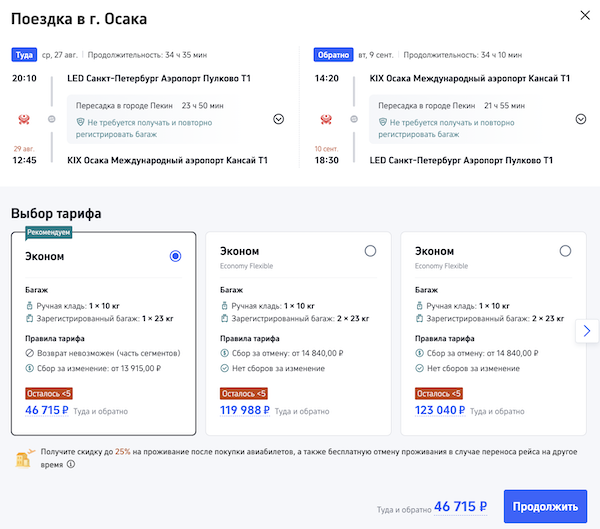
Task: Select the 119 988 ₽ Economy Flexible radio
Action: pyautogui.click(x=371, y=251)
